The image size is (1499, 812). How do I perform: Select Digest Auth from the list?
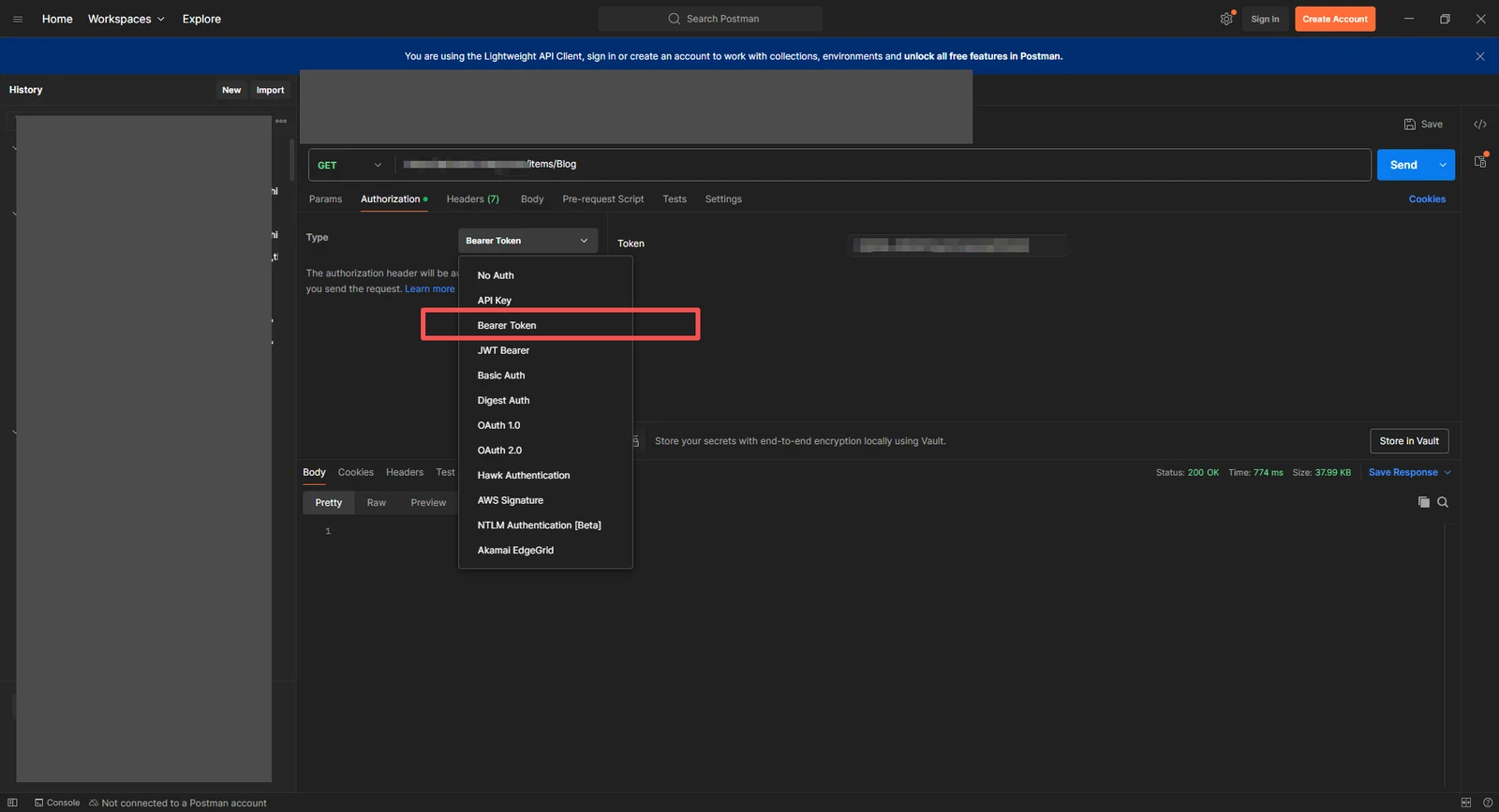(545, 401)
